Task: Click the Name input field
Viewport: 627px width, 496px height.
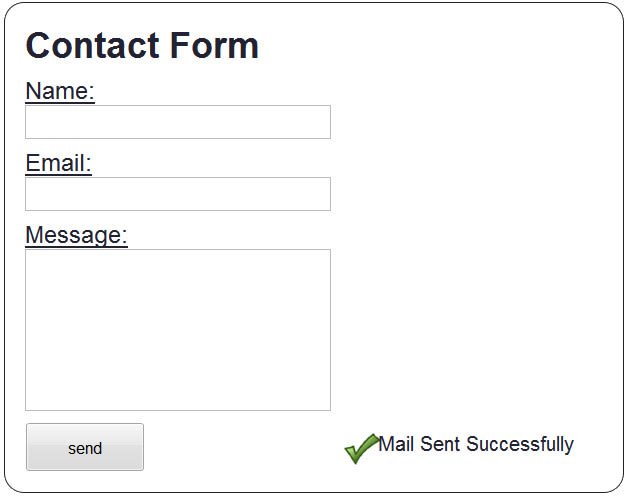Action: [178, 122]
